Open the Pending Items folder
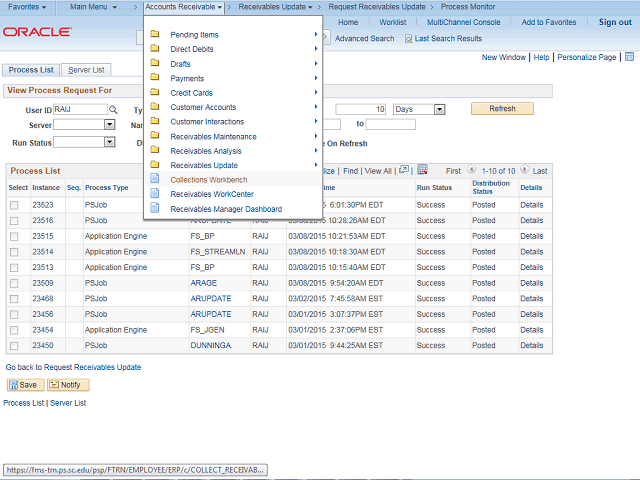The height and width of the screenshot is (480, 640). [x=194, y=35]
